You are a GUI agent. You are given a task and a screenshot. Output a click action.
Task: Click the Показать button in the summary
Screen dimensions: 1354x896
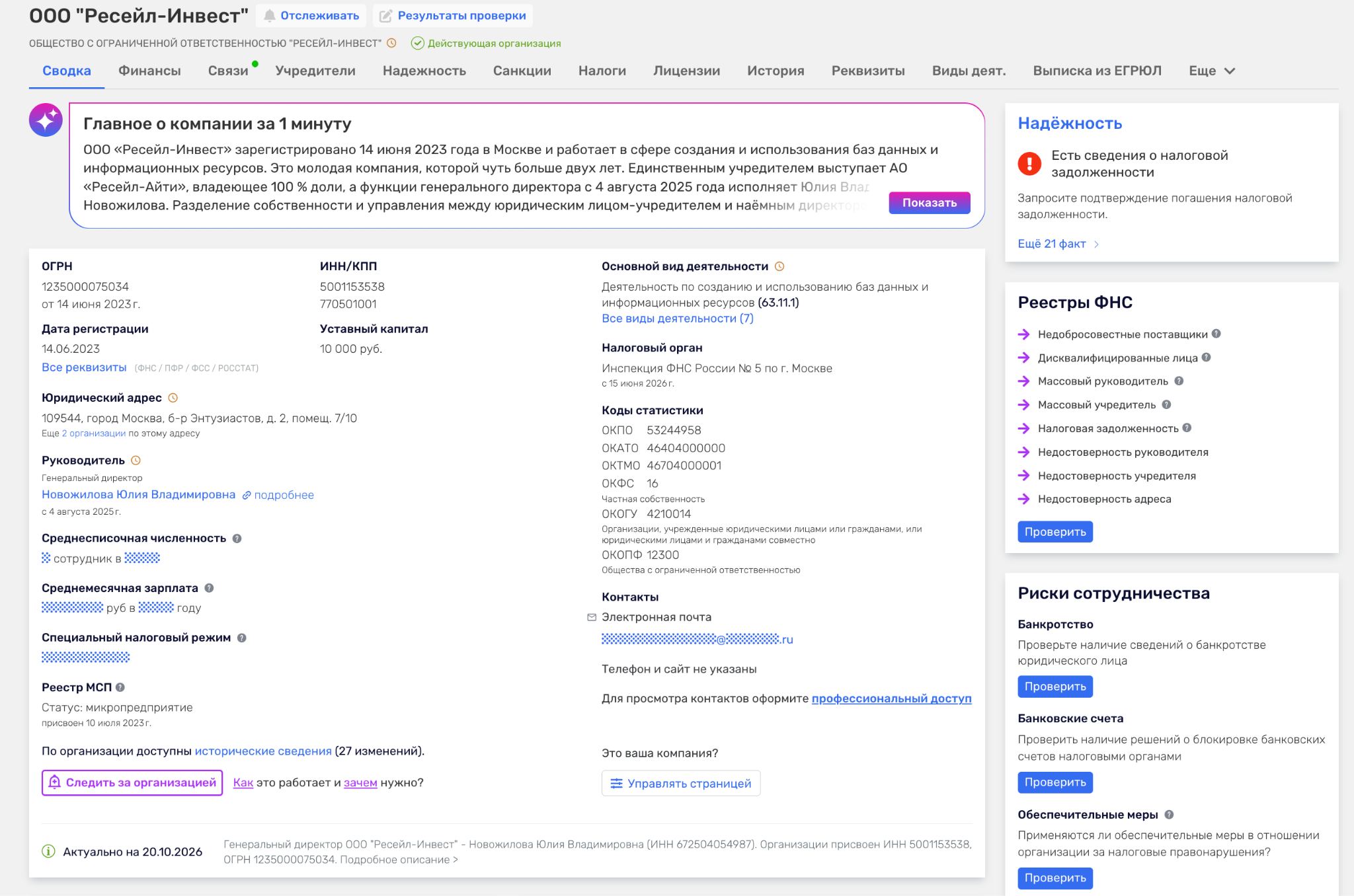(929, 203)
